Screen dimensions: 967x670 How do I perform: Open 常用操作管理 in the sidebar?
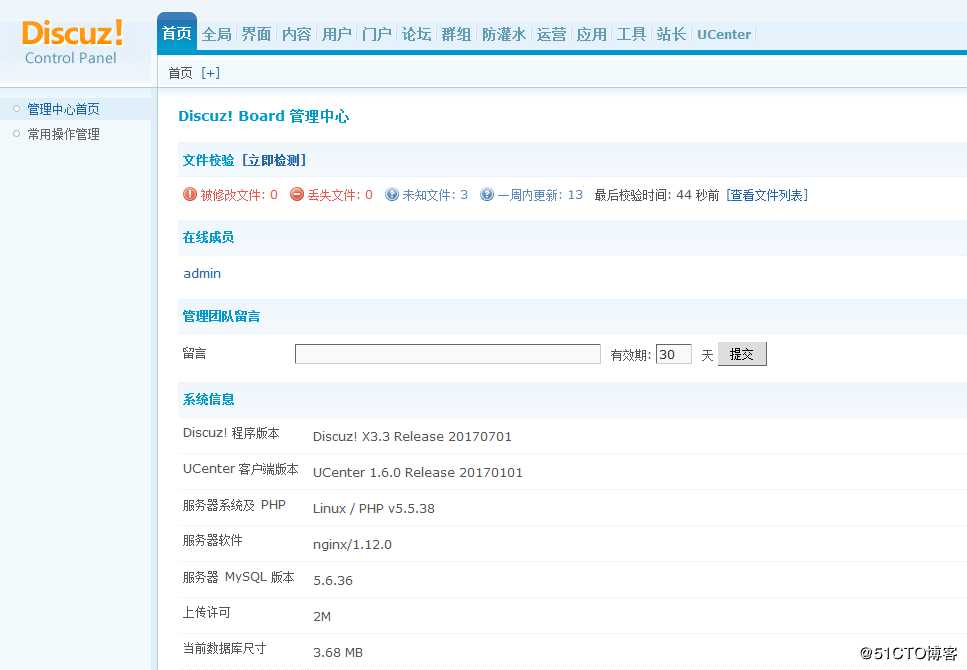(64, 134)
